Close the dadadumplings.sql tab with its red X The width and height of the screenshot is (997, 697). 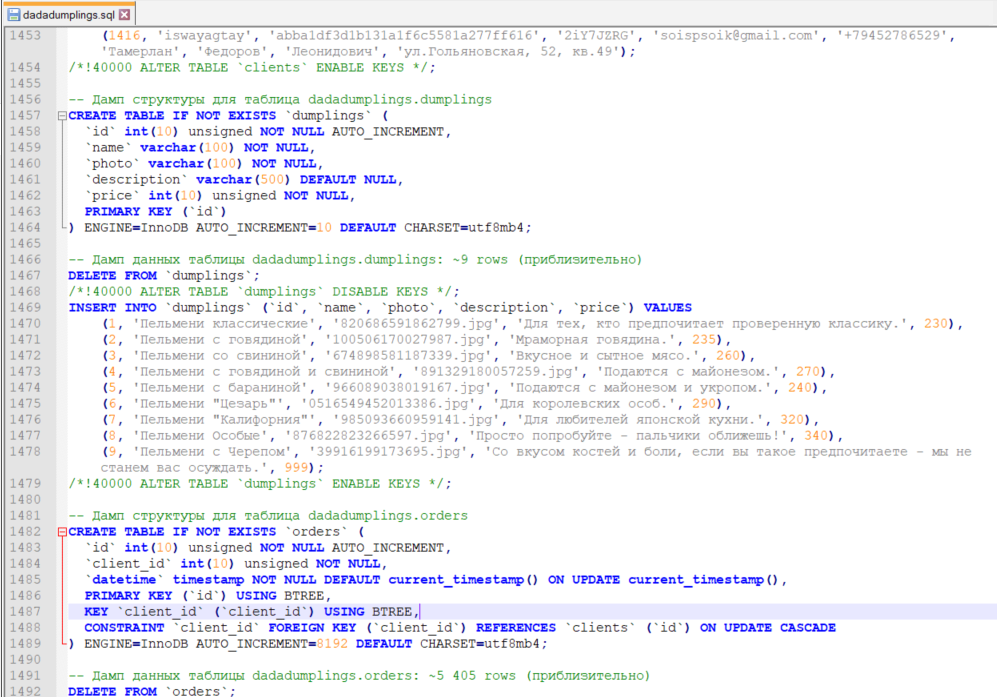click(125, 14)
